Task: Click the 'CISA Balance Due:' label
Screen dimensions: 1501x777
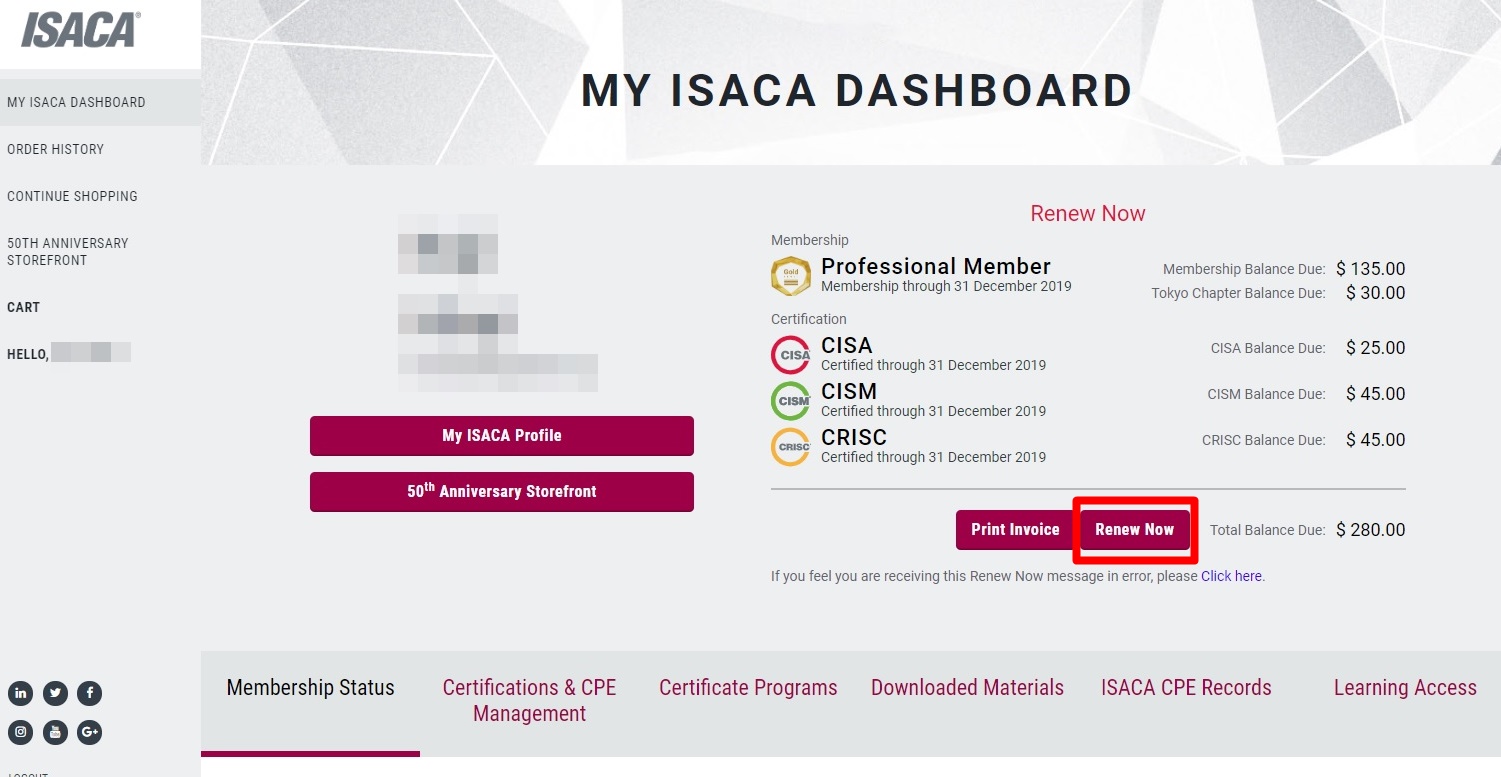Action: click(1268, 348)
